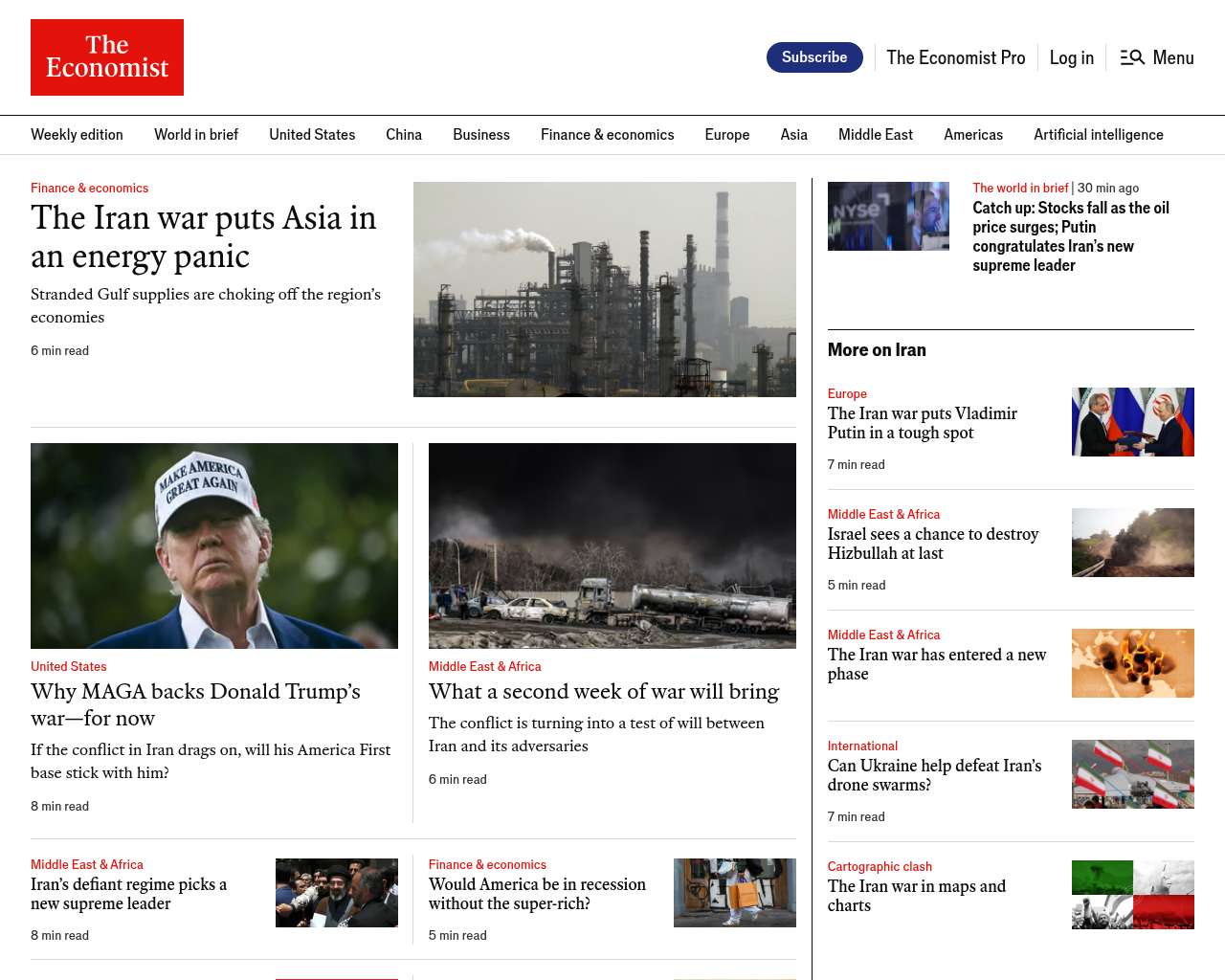
Task: Open The Economist Pro link
Action: click(x=955, y=58)
